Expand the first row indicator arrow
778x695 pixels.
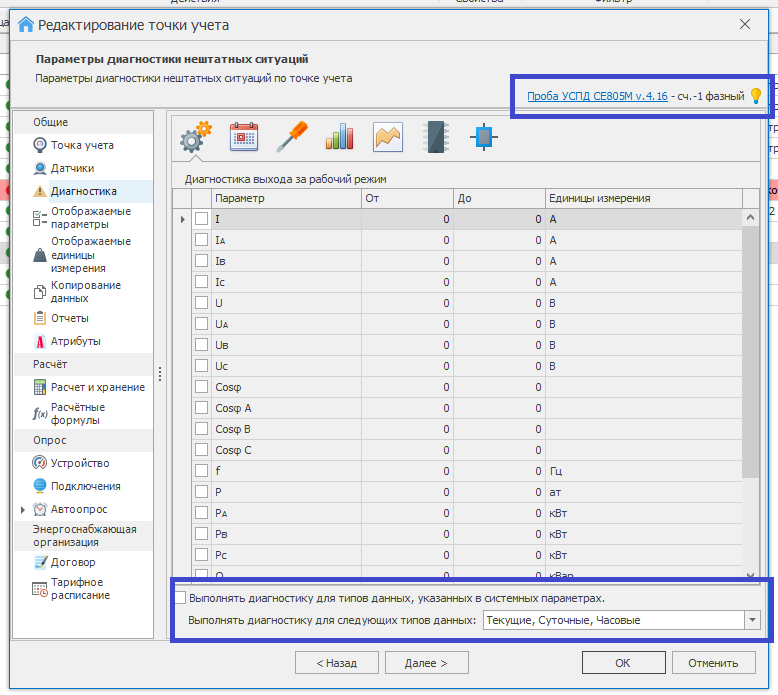pos(182,219)
